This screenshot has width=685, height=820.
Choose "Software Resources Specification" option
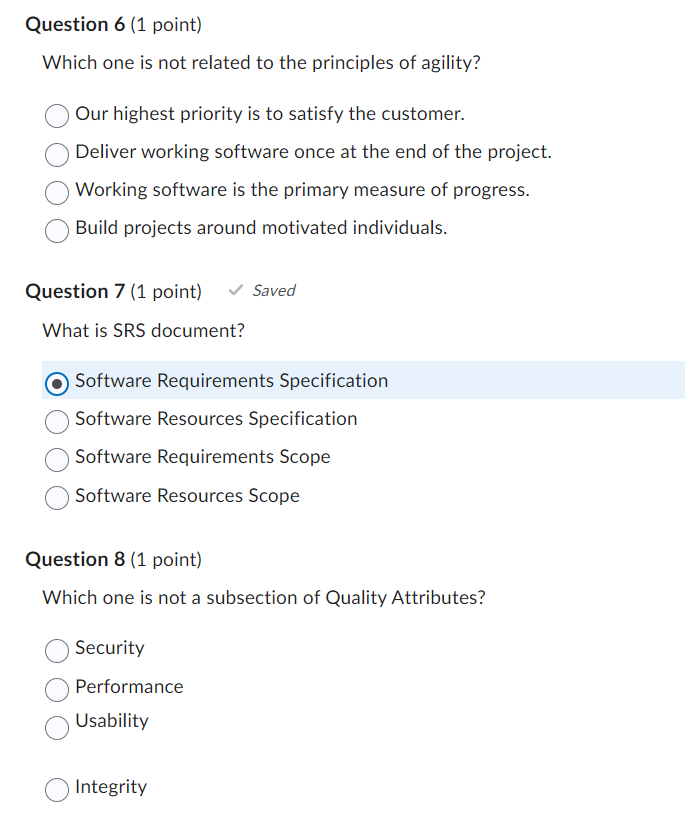(x=57, y=421)
